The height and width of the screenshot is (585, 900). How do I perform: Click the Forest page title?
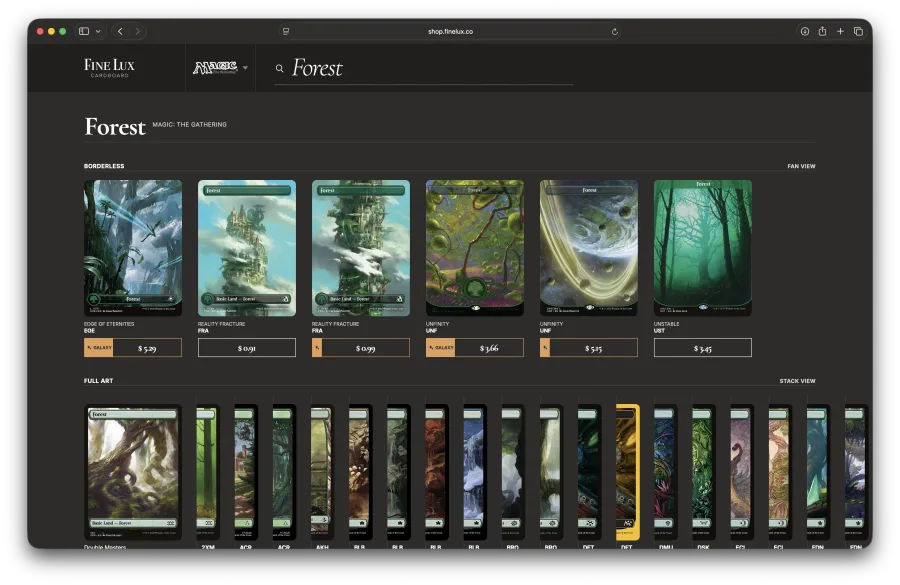point(115,127)
